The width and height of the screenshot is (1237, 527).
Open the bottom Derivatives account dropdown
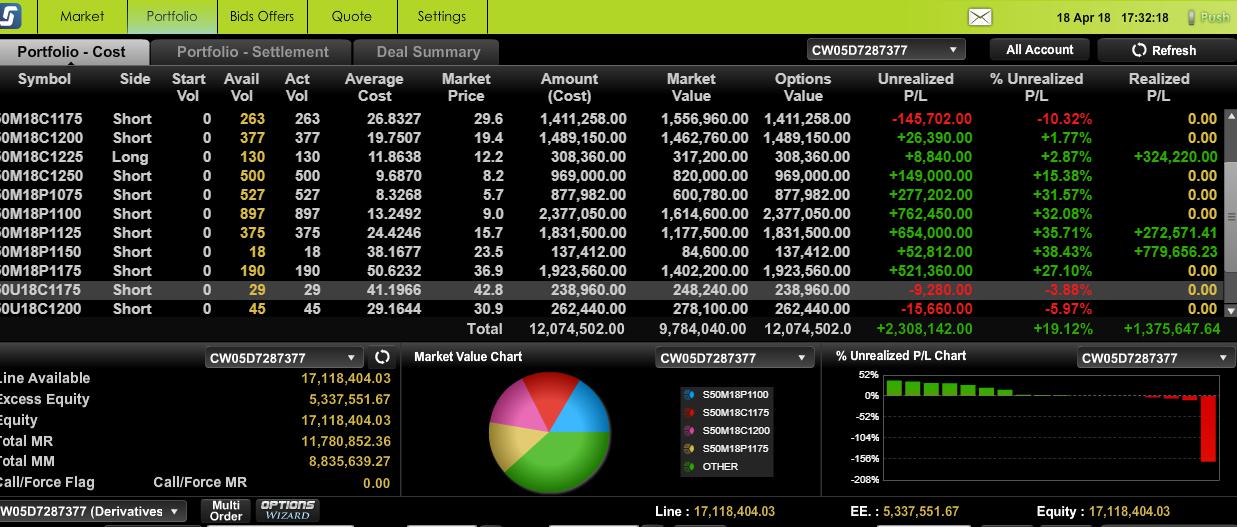click(x=92, y=511)
